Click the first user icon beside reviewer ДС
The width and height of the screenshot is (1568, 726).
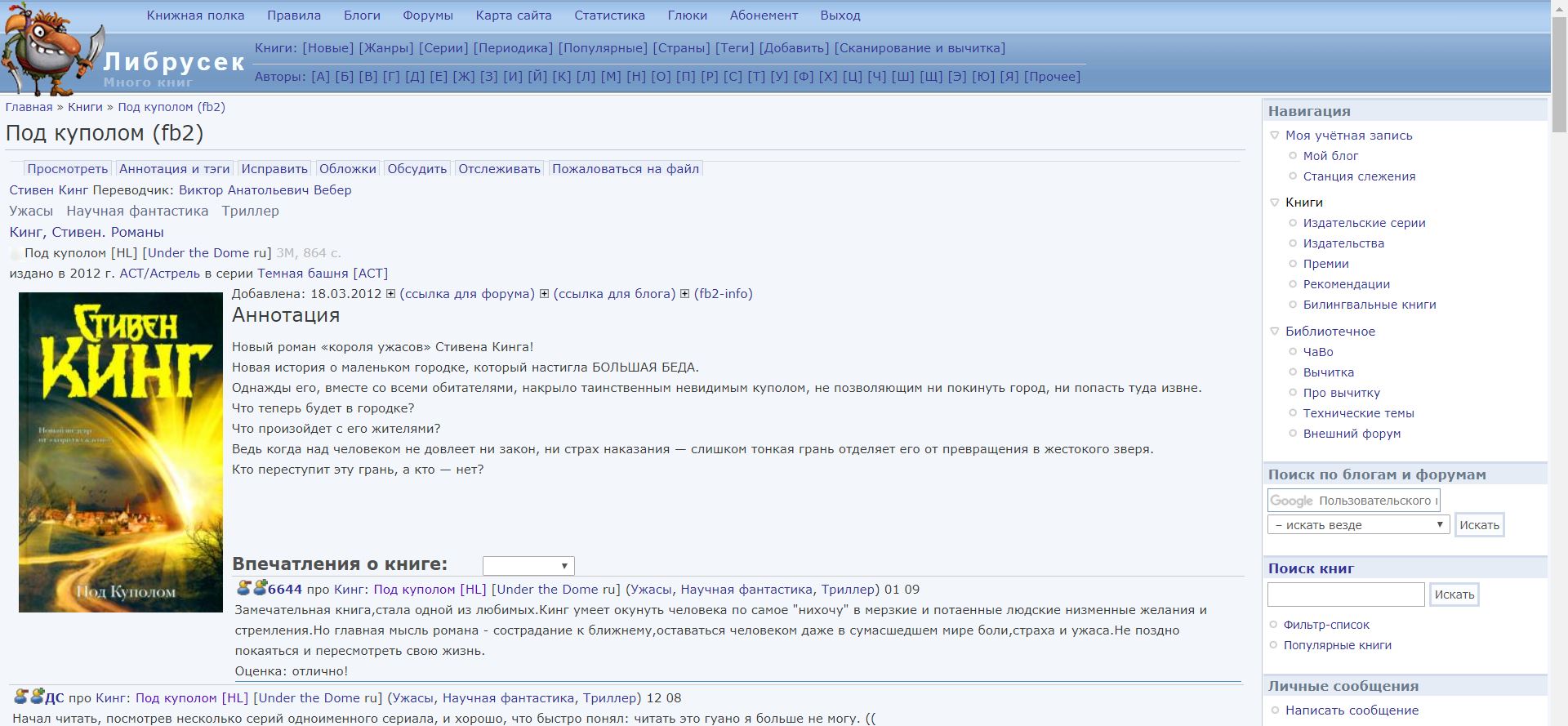pyautogui.click(x=20, y=697)
